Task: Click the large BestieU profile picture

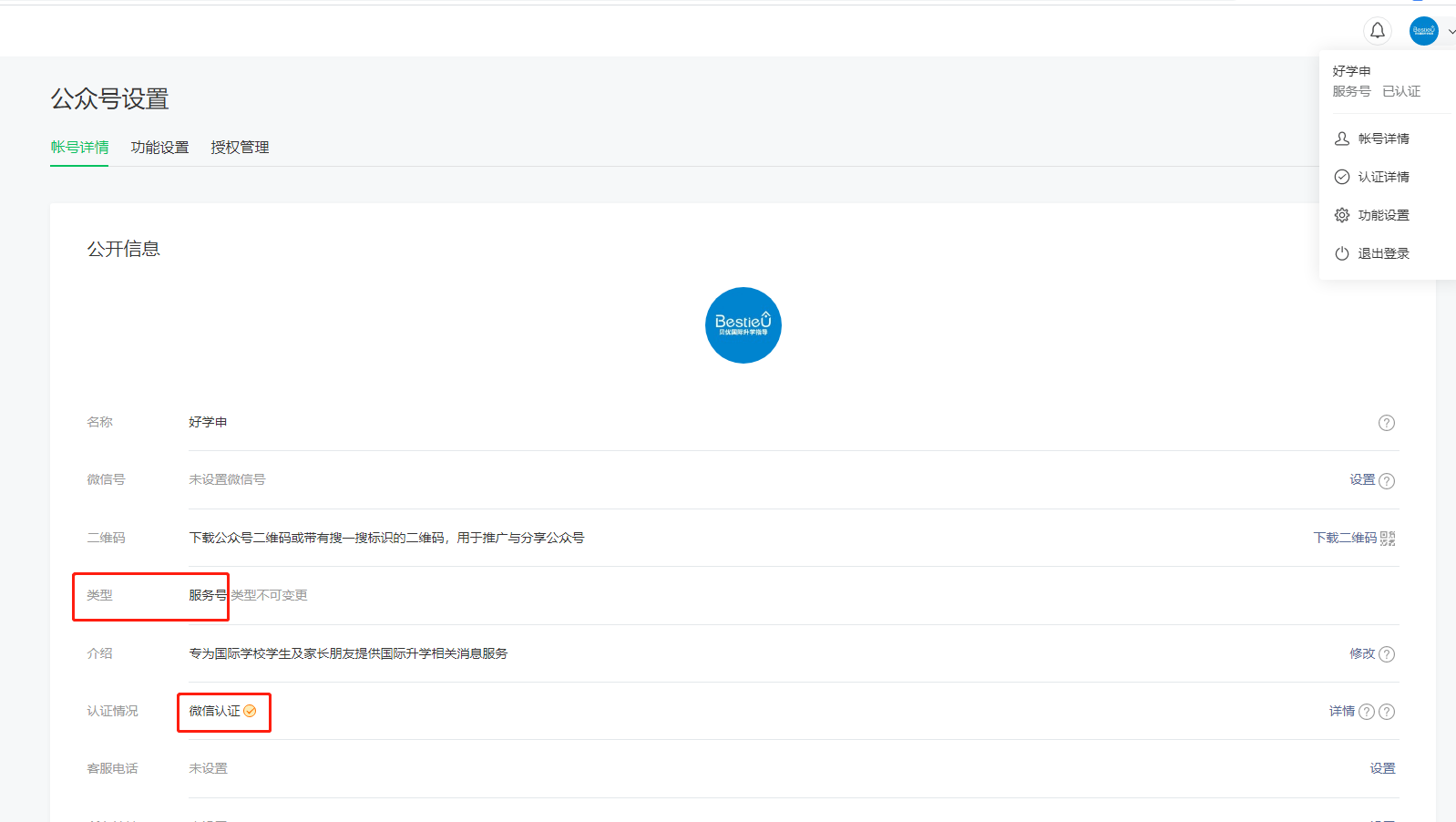Action: tap(743, 325)
